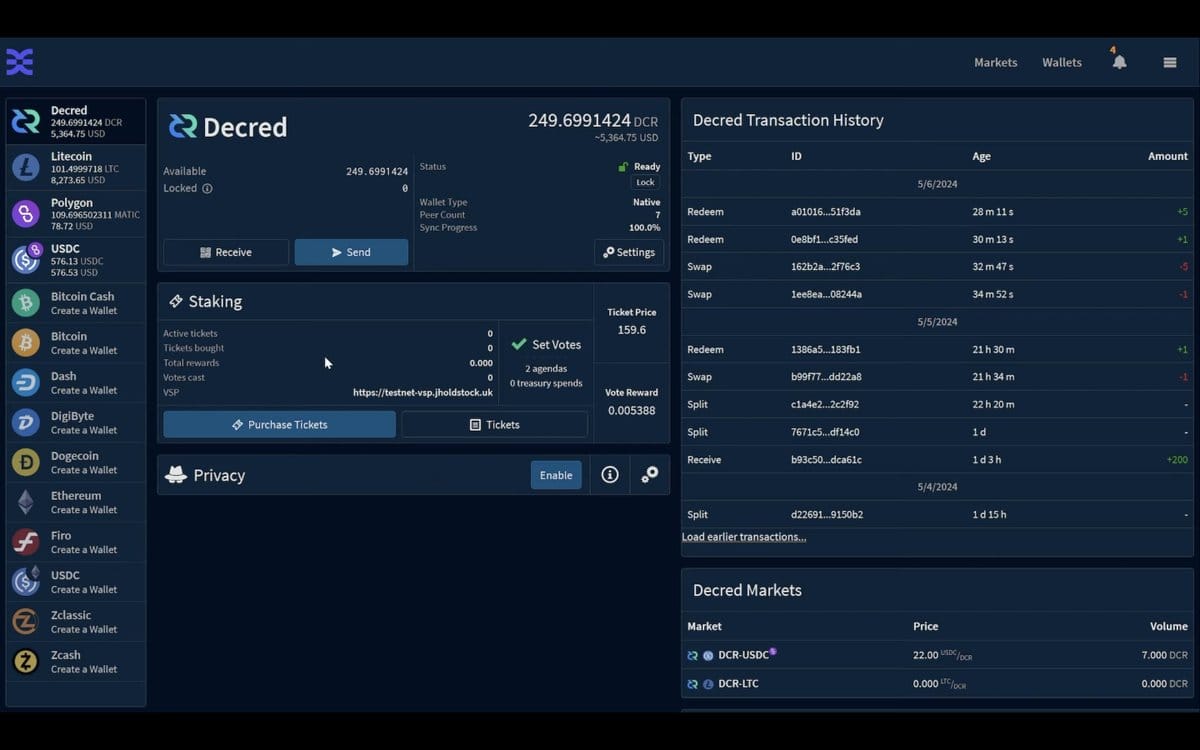
Task: Click the 249.6991424 DCR balance header
Action: [593, 121]
